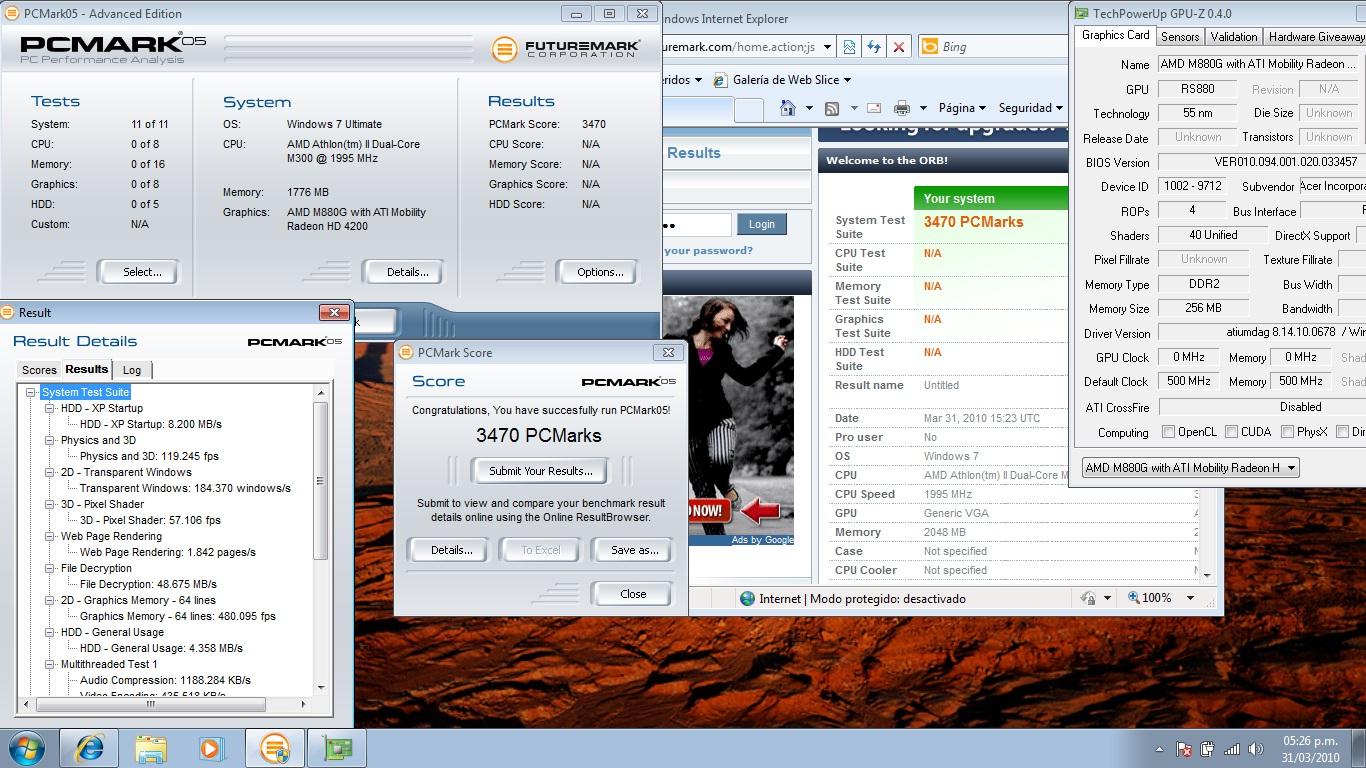Click the Galería de Web Slice favorite icon
Screen dimensions: 1366x768
pyautogui.click(x=720, y=80)
